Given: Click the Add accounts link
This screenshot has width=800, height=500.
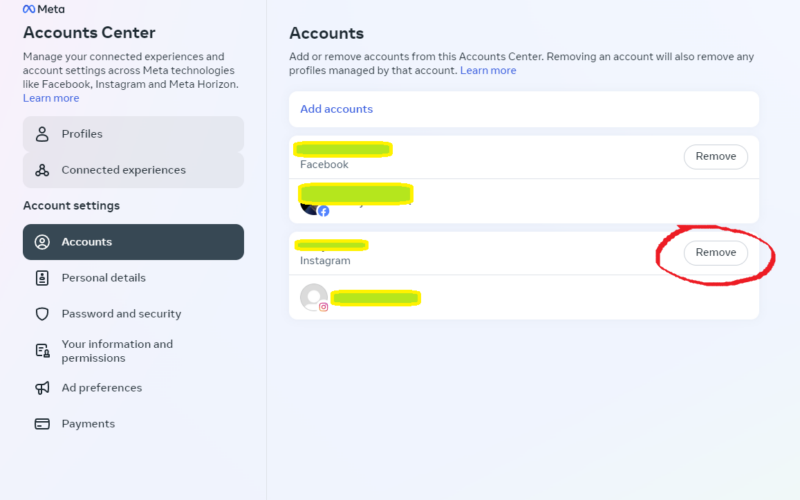Looking at the screenshot, I should (x=336, y=109).
